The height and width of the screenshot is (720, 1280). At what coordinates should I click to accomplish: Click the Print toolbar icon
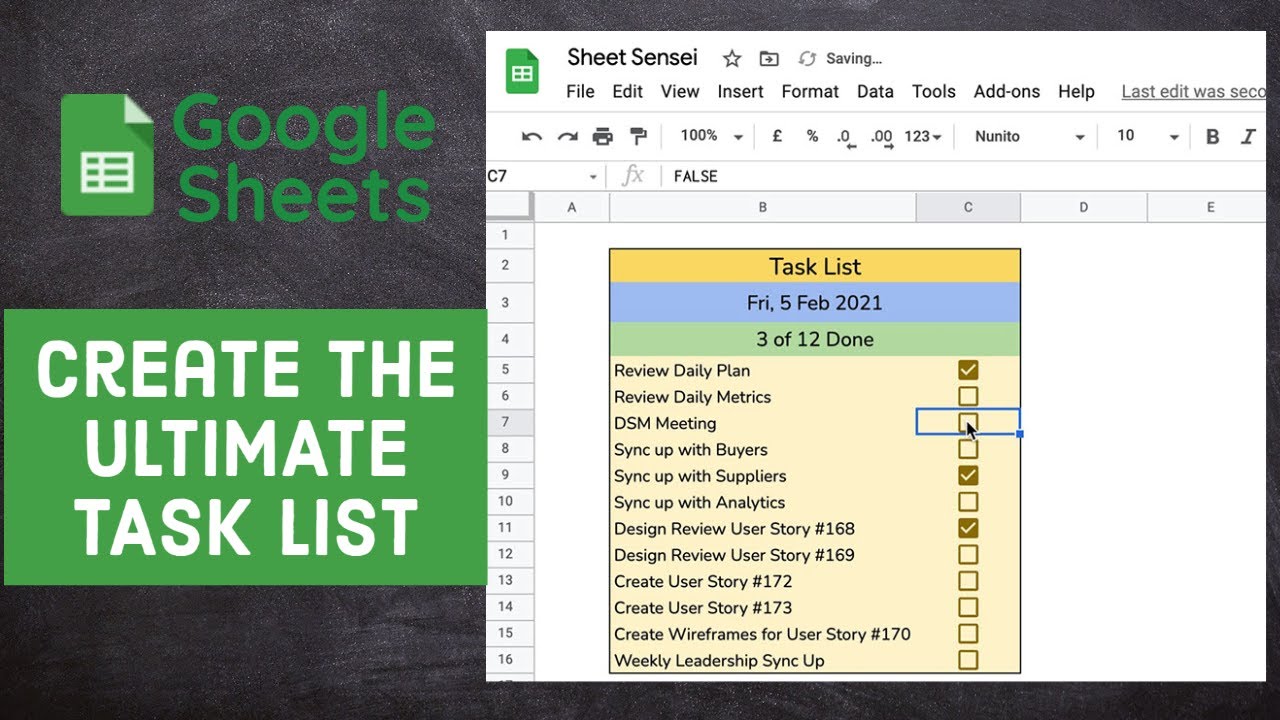(x=602, y=136)
